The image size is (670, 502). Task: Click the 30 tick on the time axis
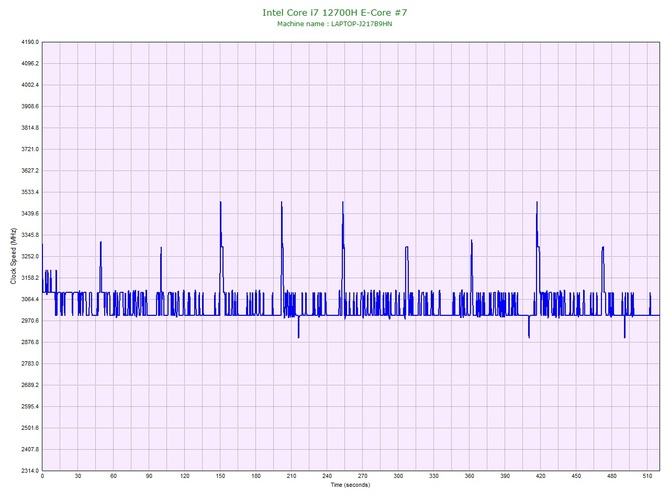click(78, 476)
